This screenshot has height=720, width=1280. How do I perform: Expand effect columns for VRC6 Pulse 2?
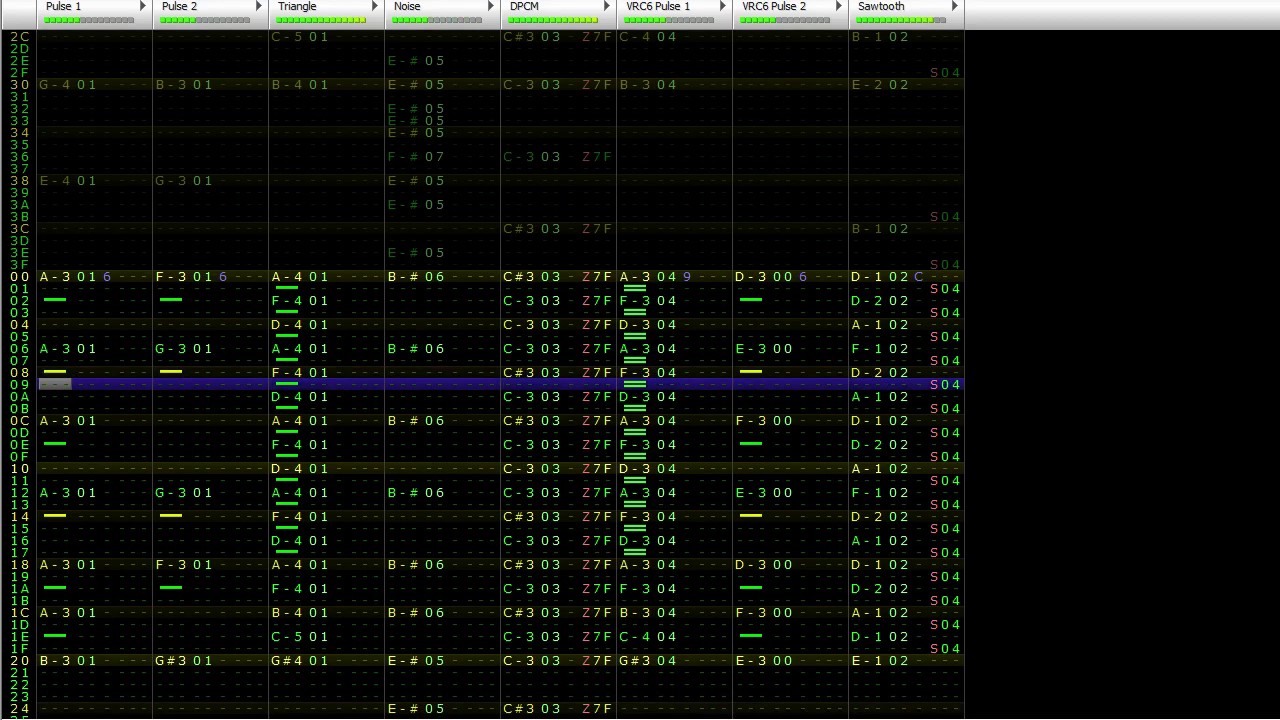[840, 7]
